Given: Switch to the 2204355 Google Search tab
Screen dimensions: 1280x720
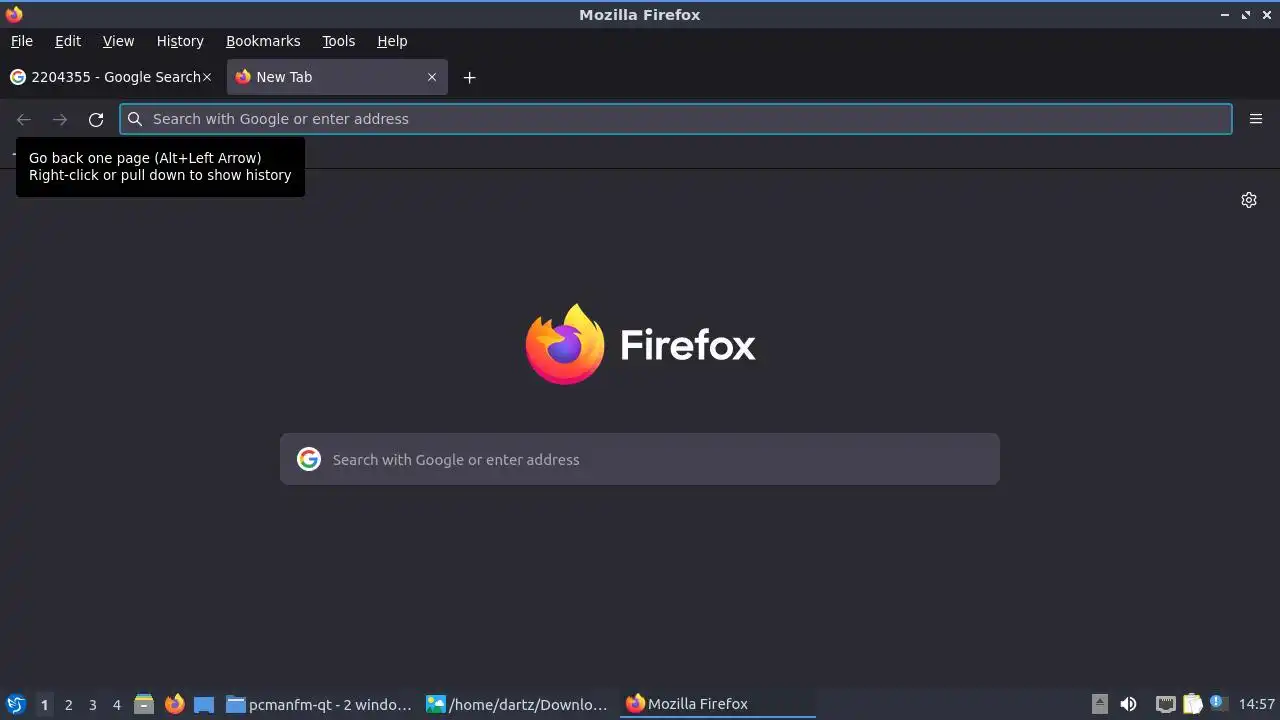Looking at the screenshot, I should click(110, 77).
